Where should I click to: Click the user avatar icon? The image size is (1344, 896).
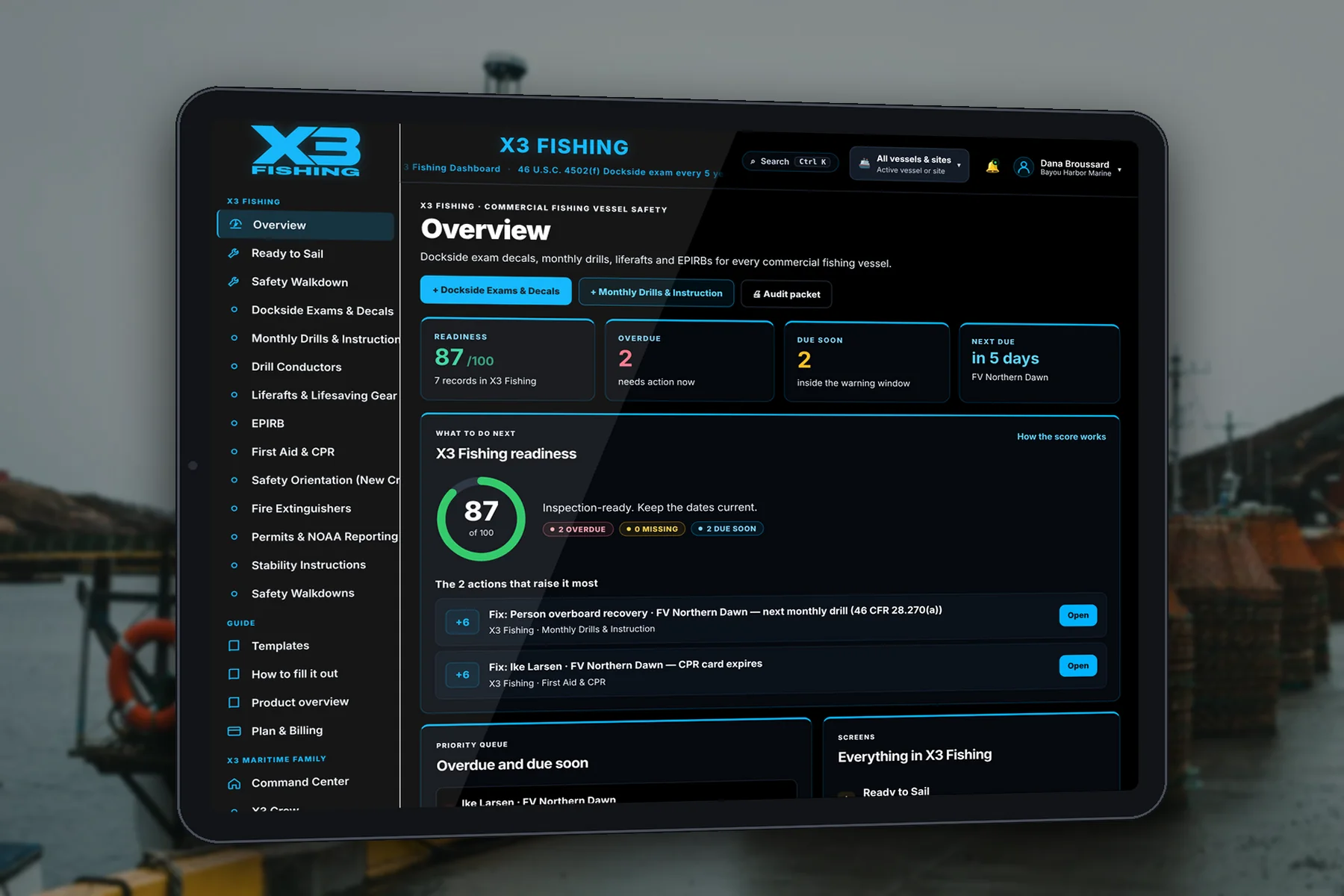(1024, 167)
